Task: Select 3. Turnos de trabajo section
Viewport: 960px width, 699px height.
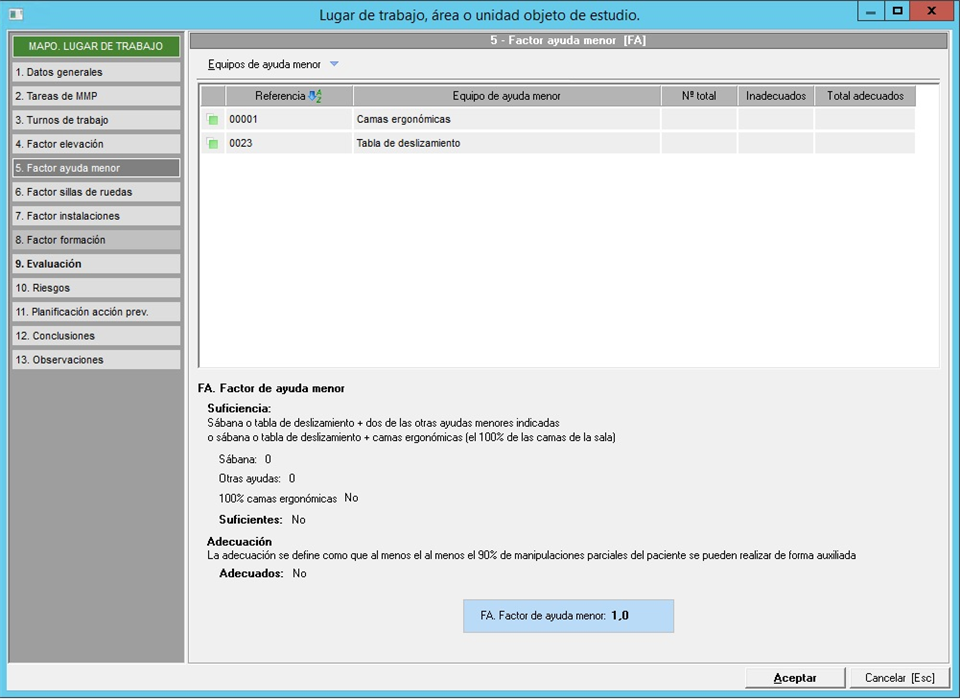Action: pos(96,120)
